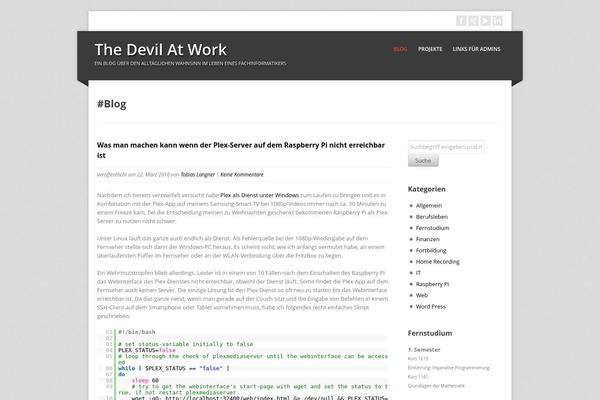Open the LinkedIn social icon
The height and width of the screenshot is (400, 600).
pyautogui.click(x=497, y=21)
